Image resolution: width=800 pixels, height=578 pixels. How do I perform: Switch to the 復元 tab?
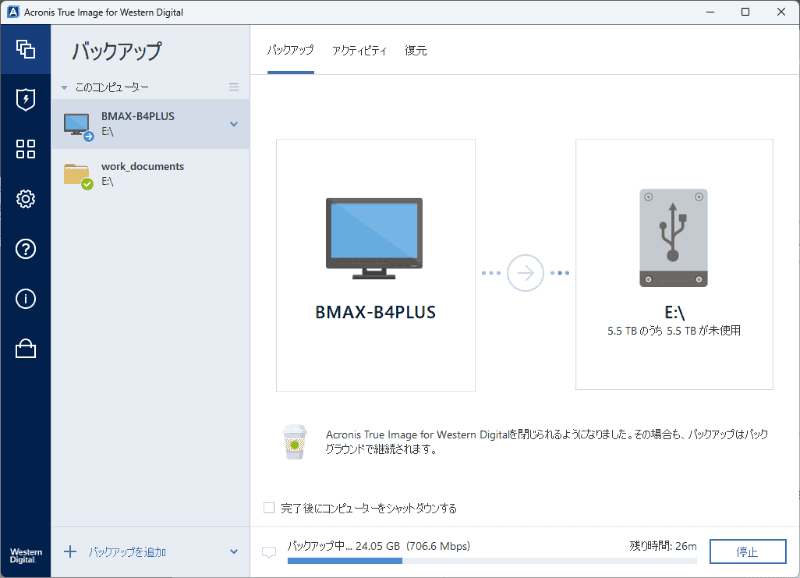pyautogui.click(x=415, y=48)
